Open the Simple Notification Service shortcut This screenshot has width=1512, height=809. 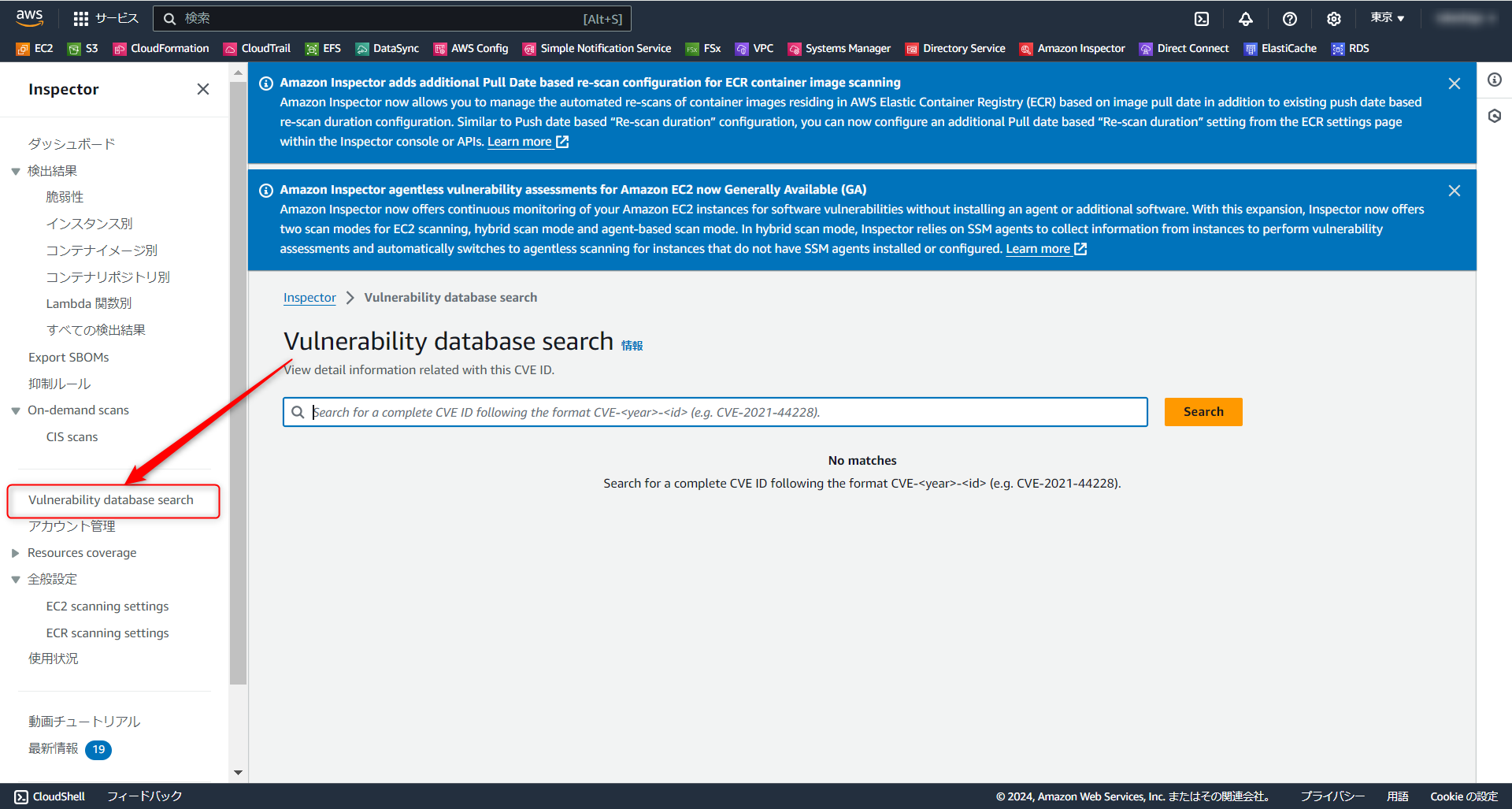[x=597, y=49]
